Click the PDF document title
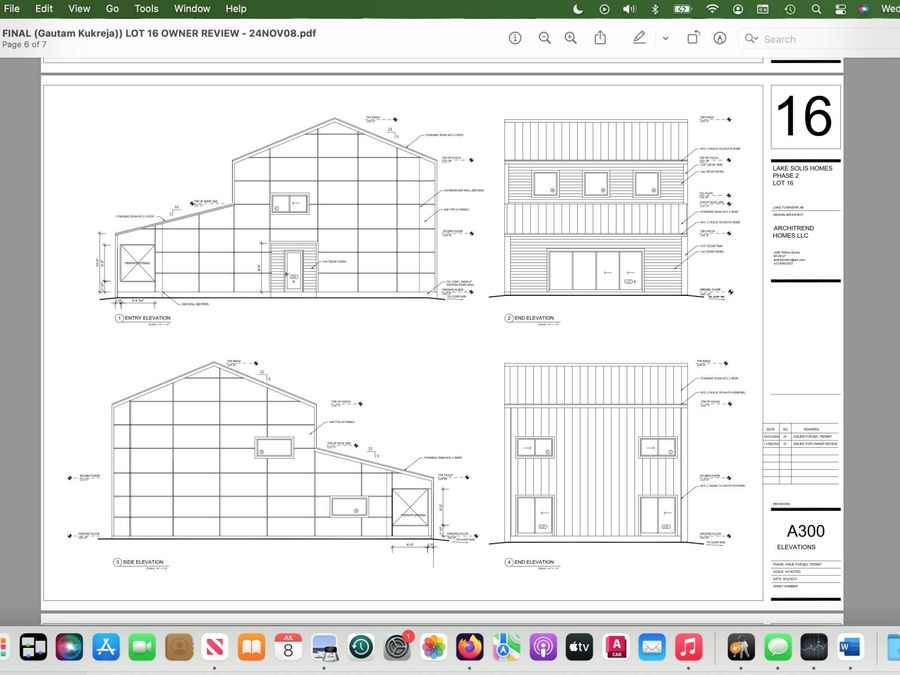Viewport: 900px width, 675px height. 159,33
